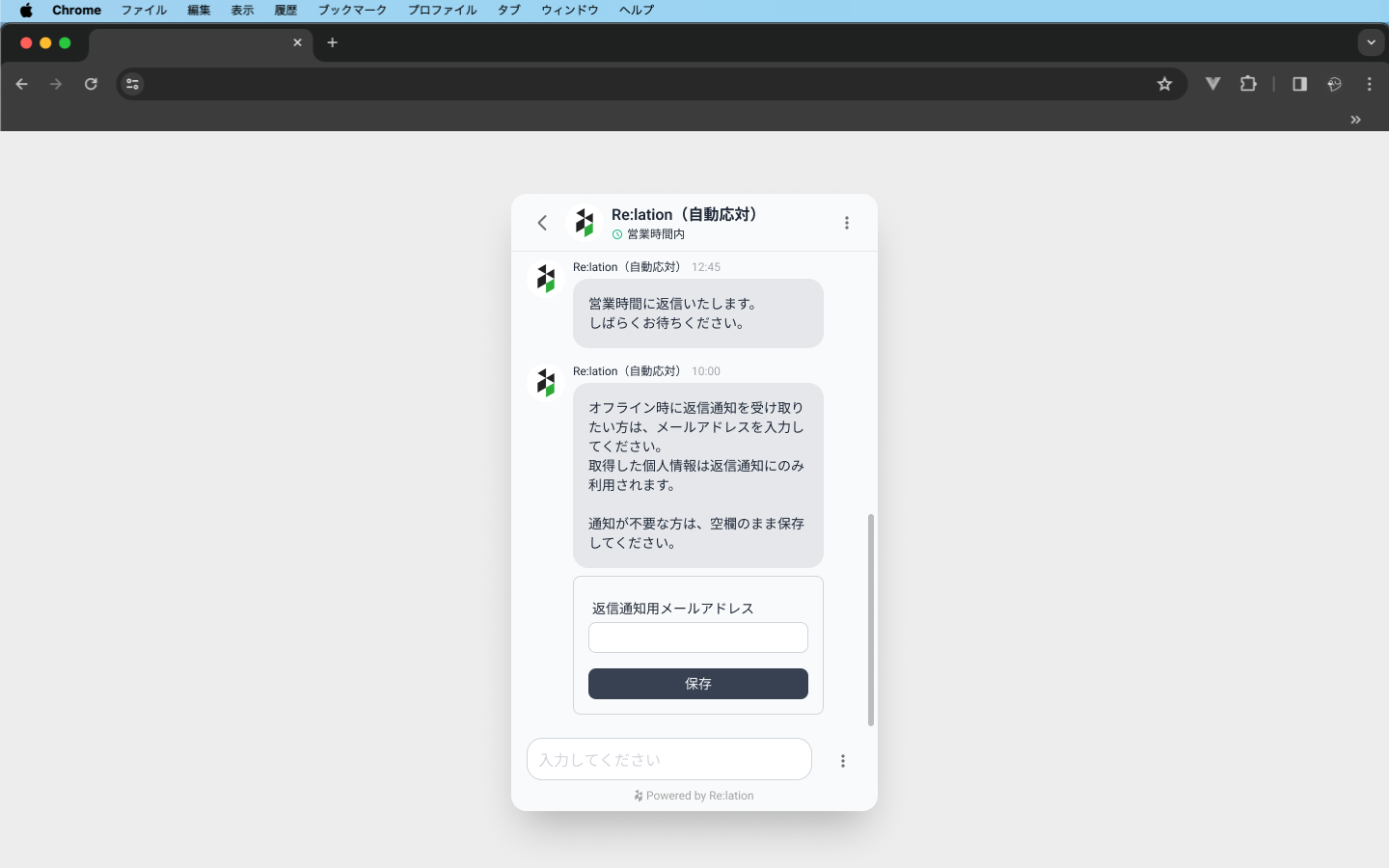Open the ブックマーク menu

coord(352,10)
